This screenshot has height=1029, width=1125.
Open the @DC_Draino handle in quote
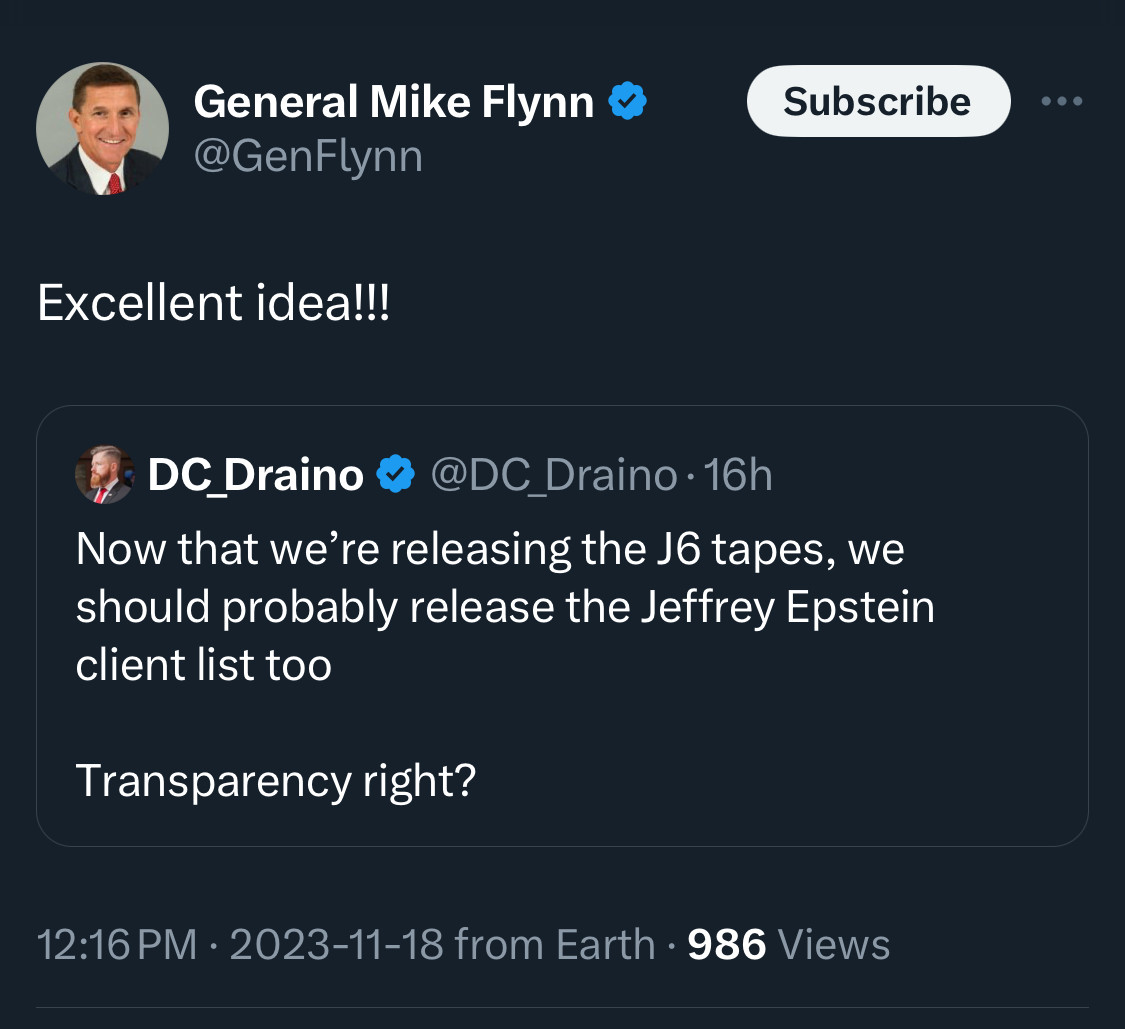[x=553, y=475]
